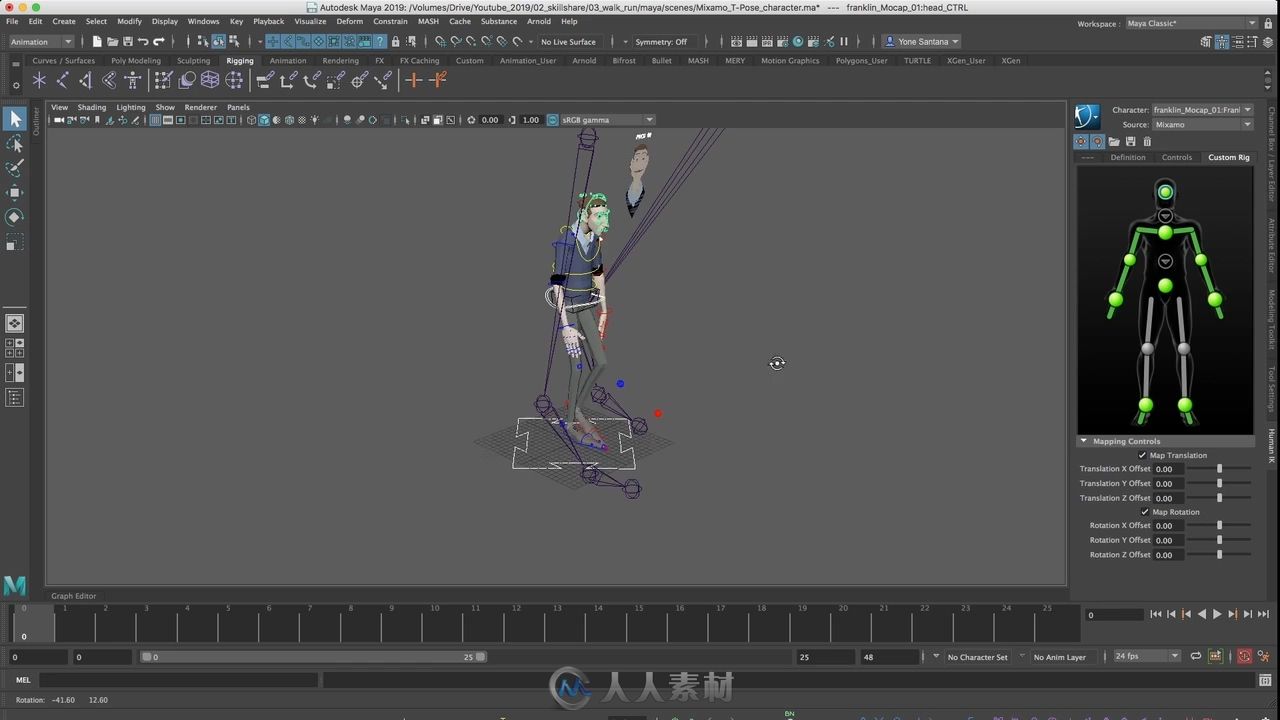Screen dimensions: 1280x720
Task: Click the Create Locator shelf icon
Action: click(x=39, y=80)
